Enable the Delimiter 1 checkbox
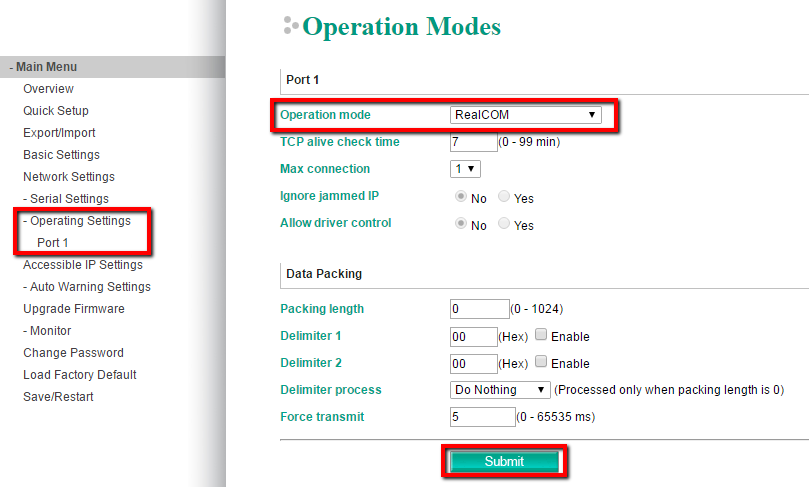 [541, 336]
